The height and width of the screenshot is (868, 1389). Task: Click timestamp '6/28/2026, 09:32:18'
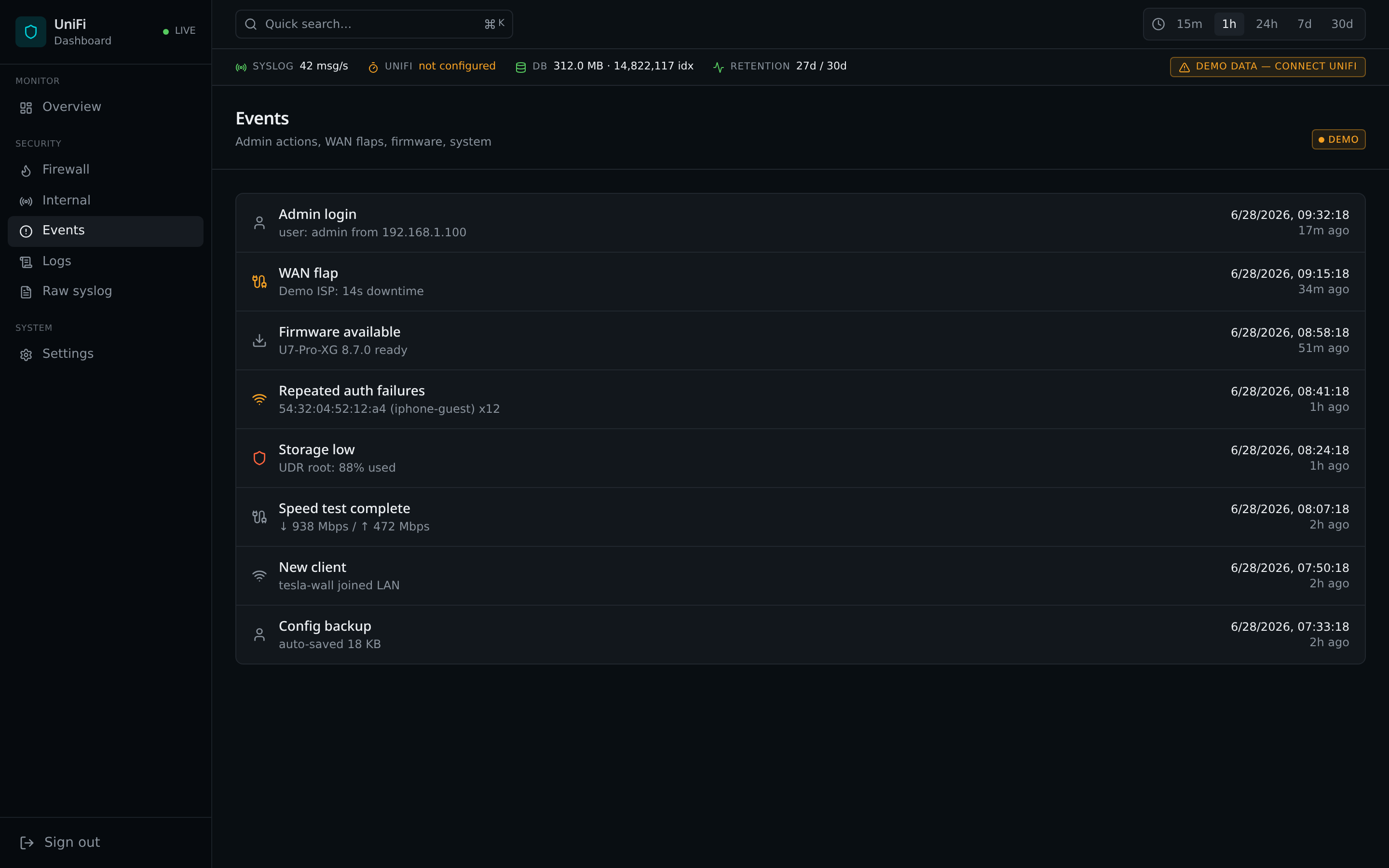tap(1290, 215)
